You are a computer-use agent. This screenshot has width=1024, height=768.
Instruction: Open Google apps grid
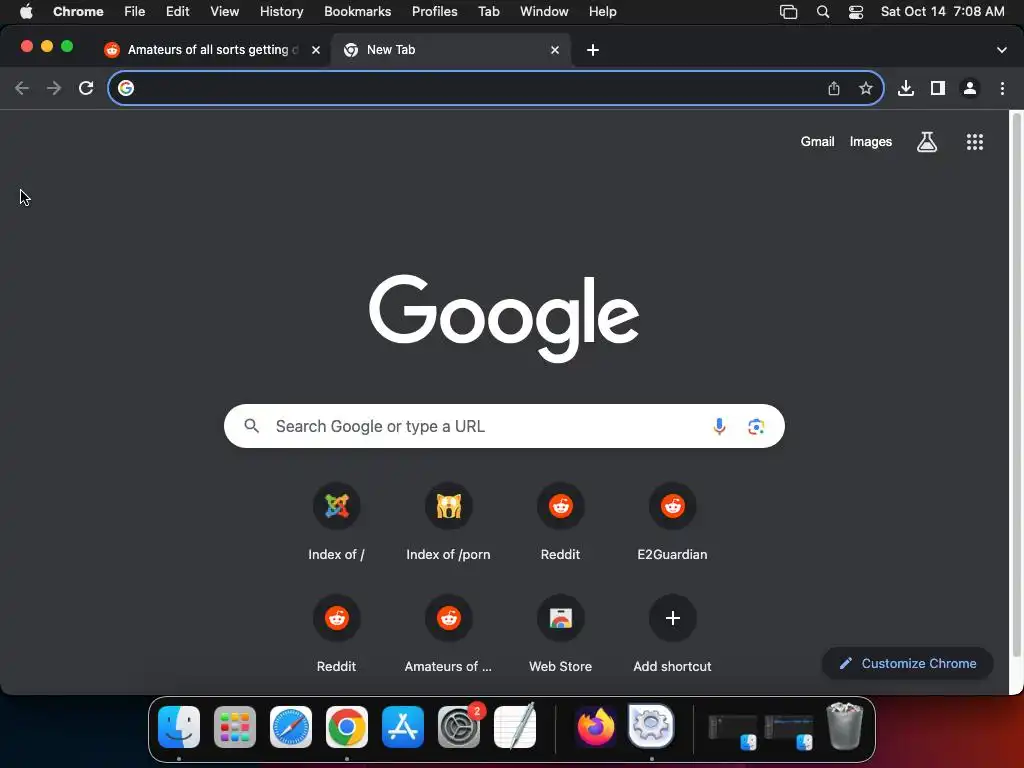pos(974,142)
